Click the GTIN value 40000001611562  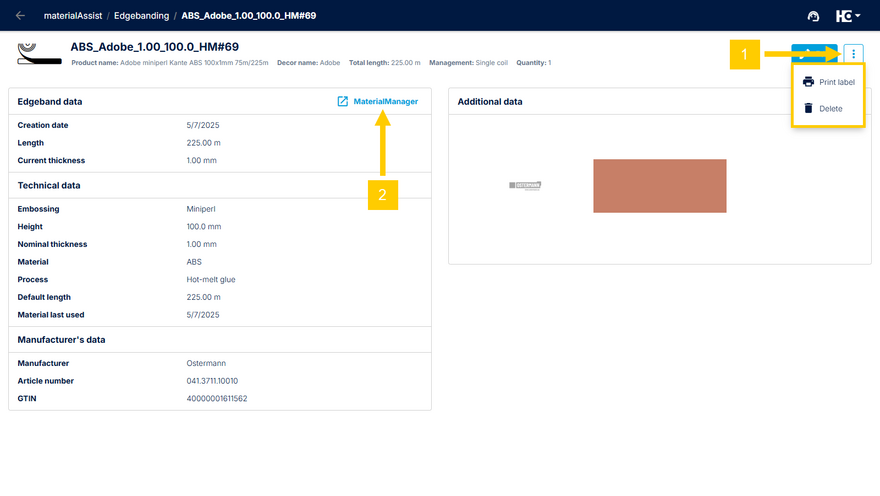click(x=217, y=398)
